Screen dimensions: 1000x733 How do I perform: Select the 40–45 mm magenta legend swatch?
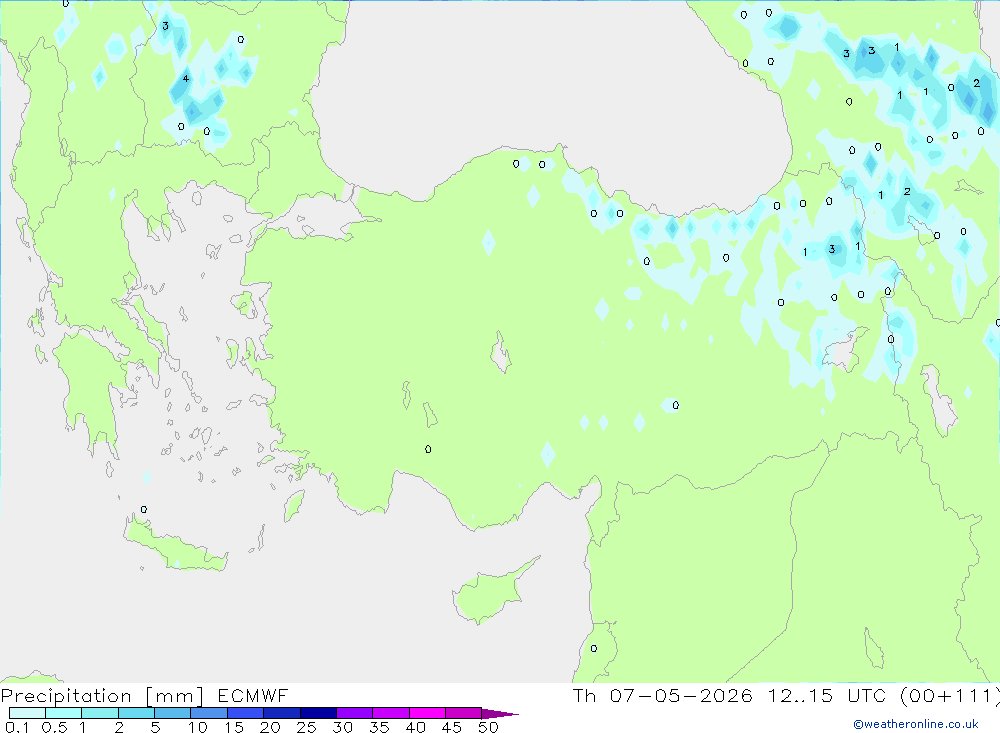click(427, 713)
